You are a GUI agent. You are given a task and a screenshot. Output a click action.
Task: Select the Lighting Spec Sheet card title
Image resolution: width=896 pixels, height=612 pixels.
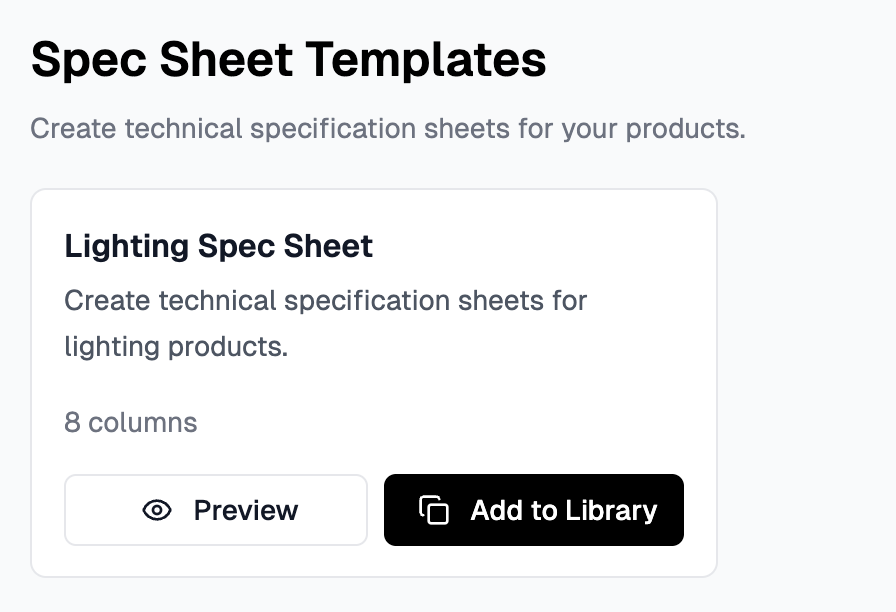click(218, 246)
